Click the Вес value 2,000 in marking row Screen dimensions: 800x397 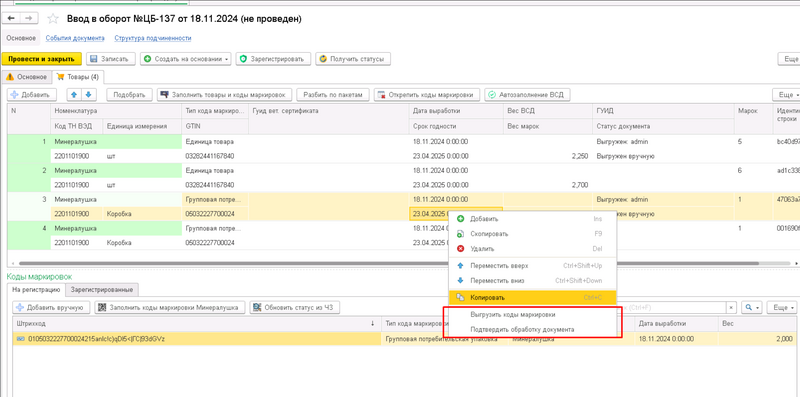click(x=785, y=339)
